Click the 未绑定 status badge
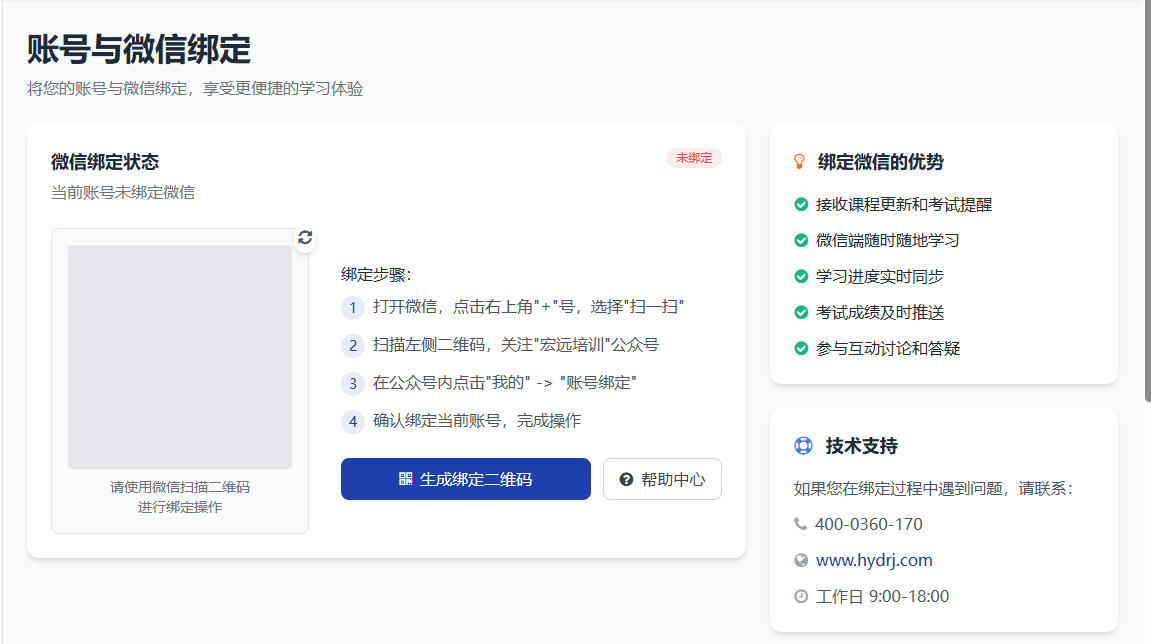Image resolution: width=1151 pixels, height=644 pixels. [x=693, y=158]
